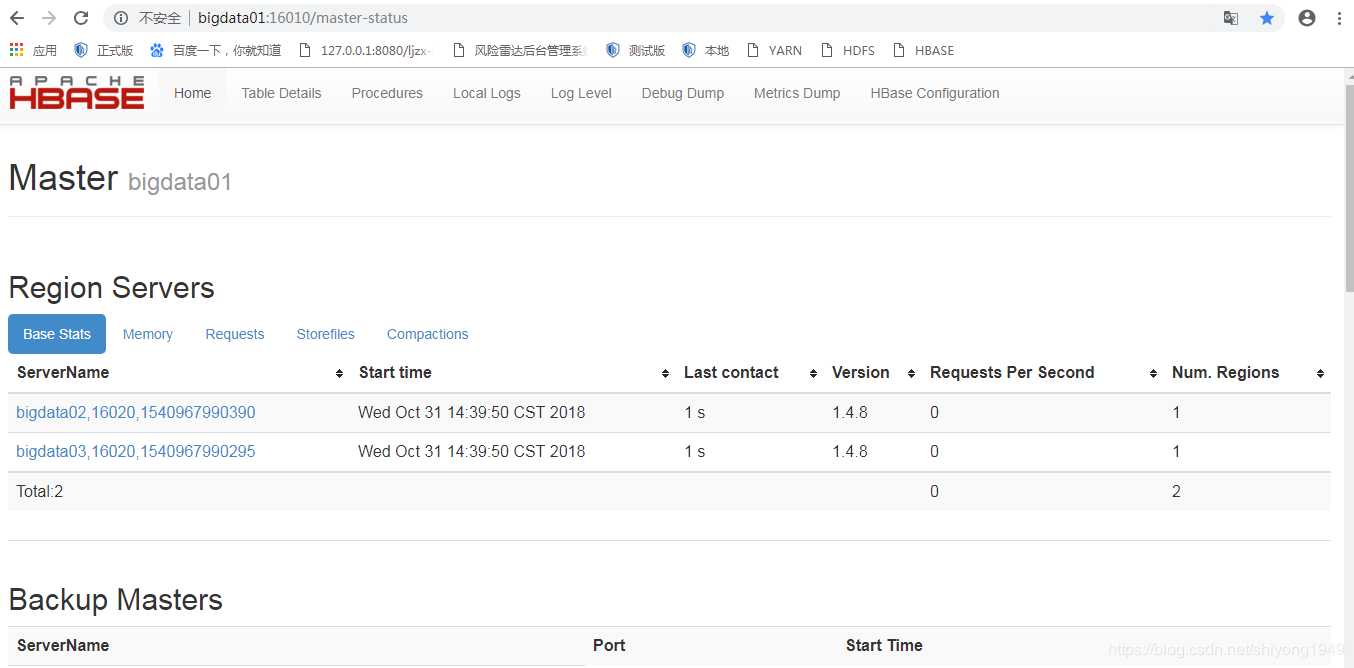The height and width of the screenshot is (668, 1354).
Task: Switch to the Memory tab
Action: click(148, 334)
